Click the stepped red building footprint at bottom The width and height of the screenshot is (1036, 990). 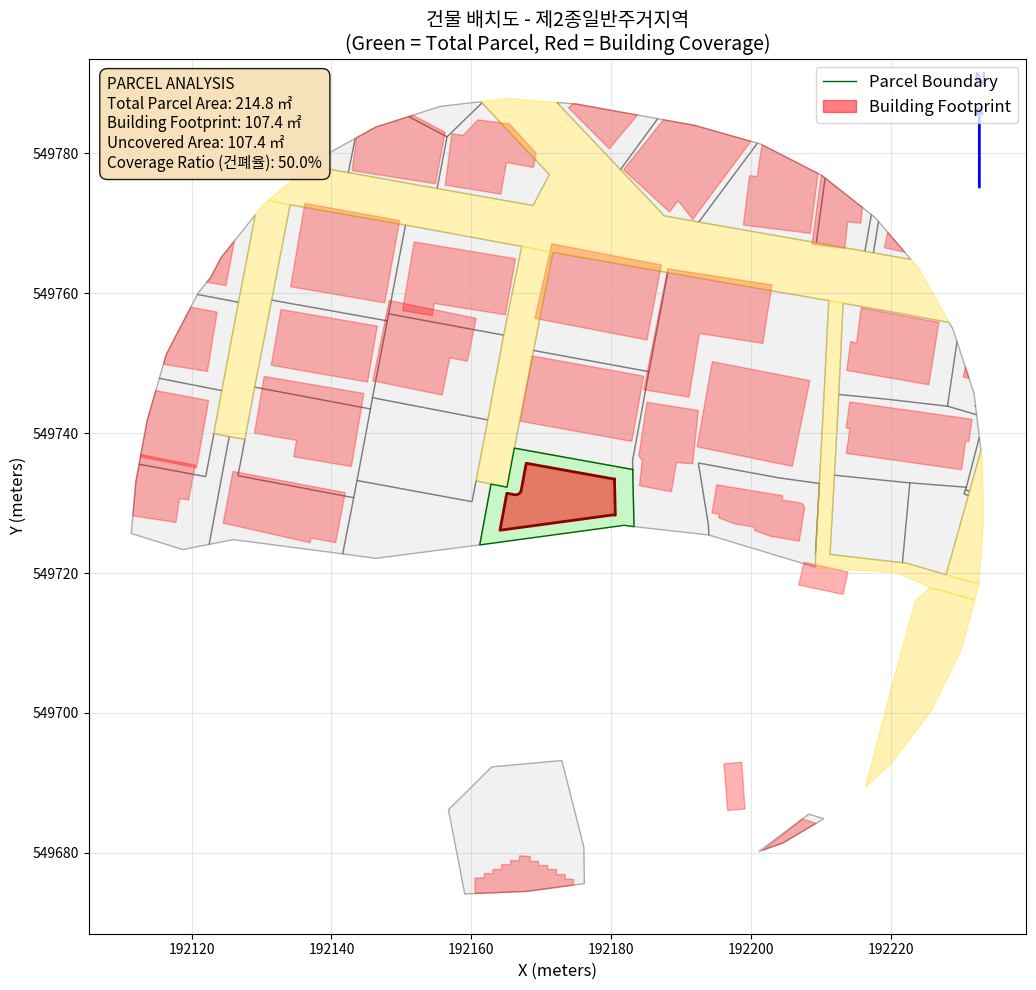click(x=522, y=876)
